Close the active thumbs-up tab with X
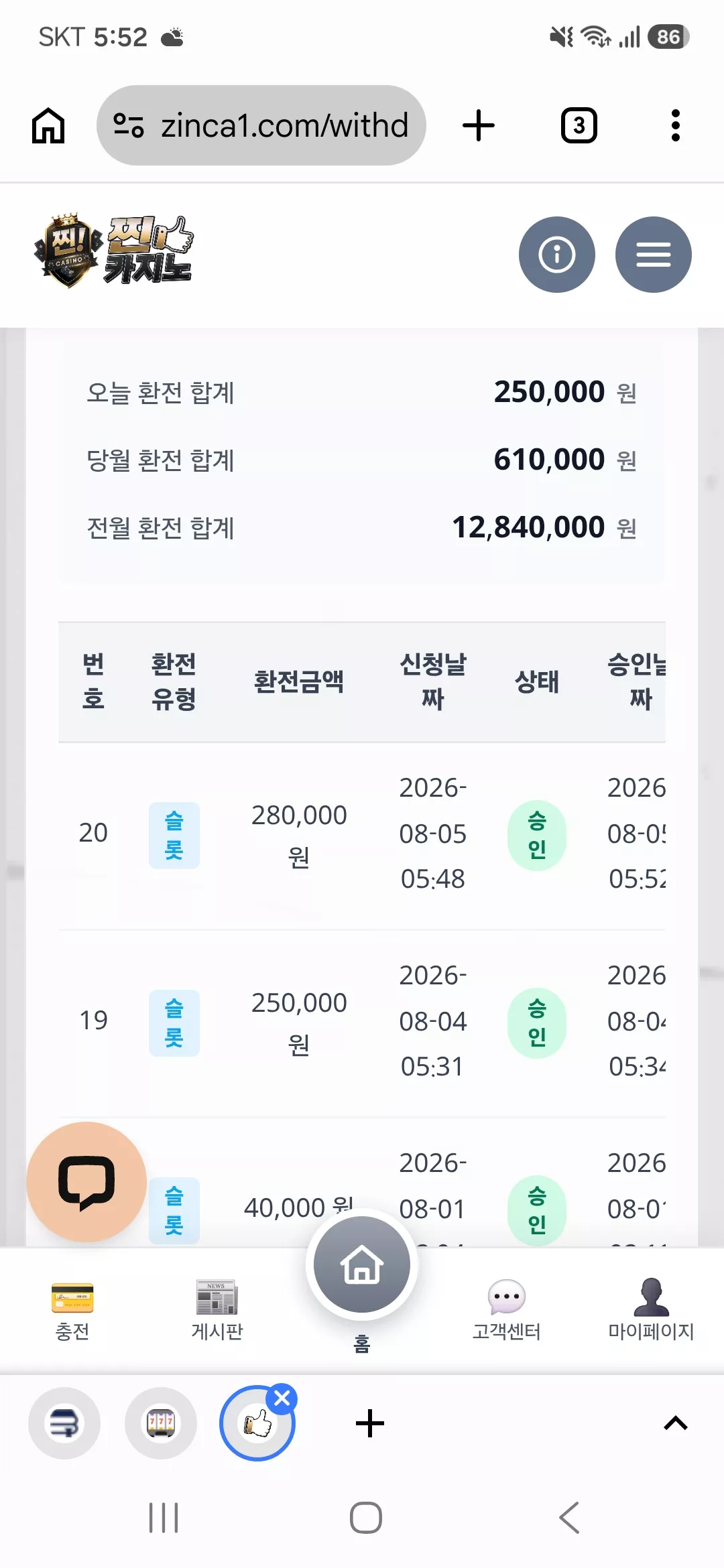Screen dimensions: 724x1568 point(282,1398)
